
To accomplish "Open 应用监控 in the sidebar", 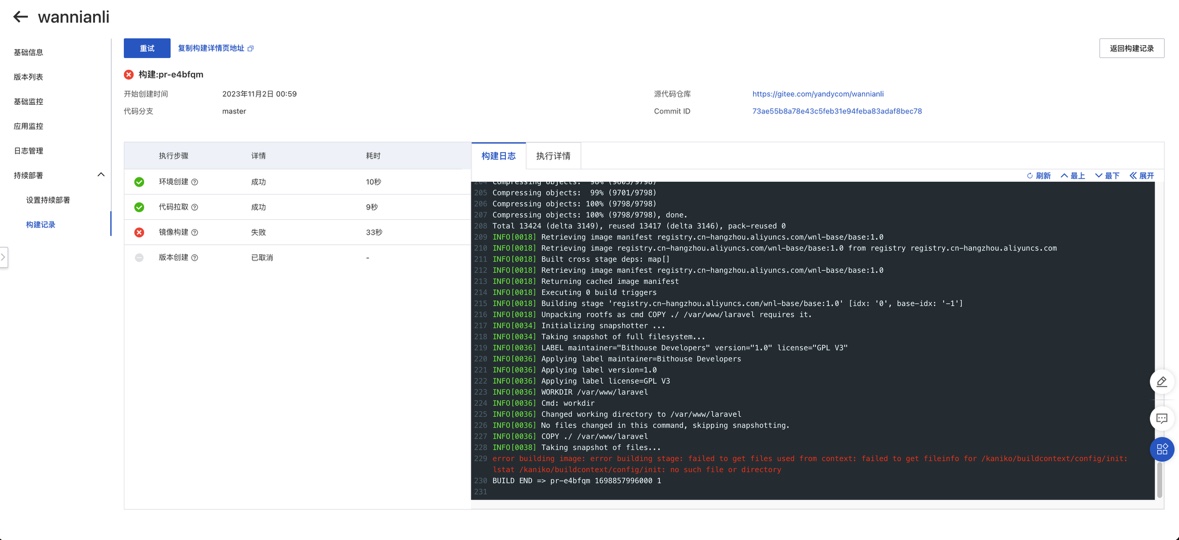I will click(29, 126).
